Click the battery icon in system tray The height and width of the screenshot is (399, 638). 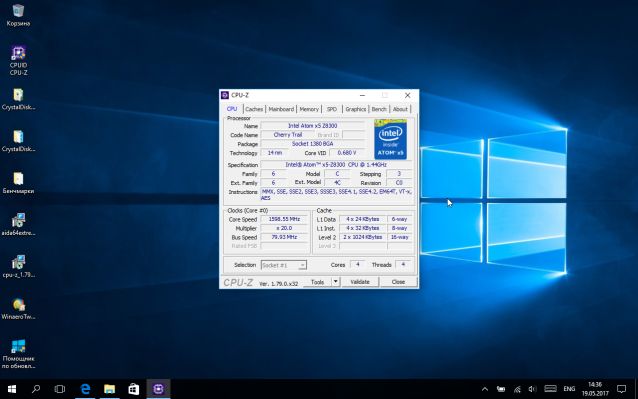[x=501, y=389]
